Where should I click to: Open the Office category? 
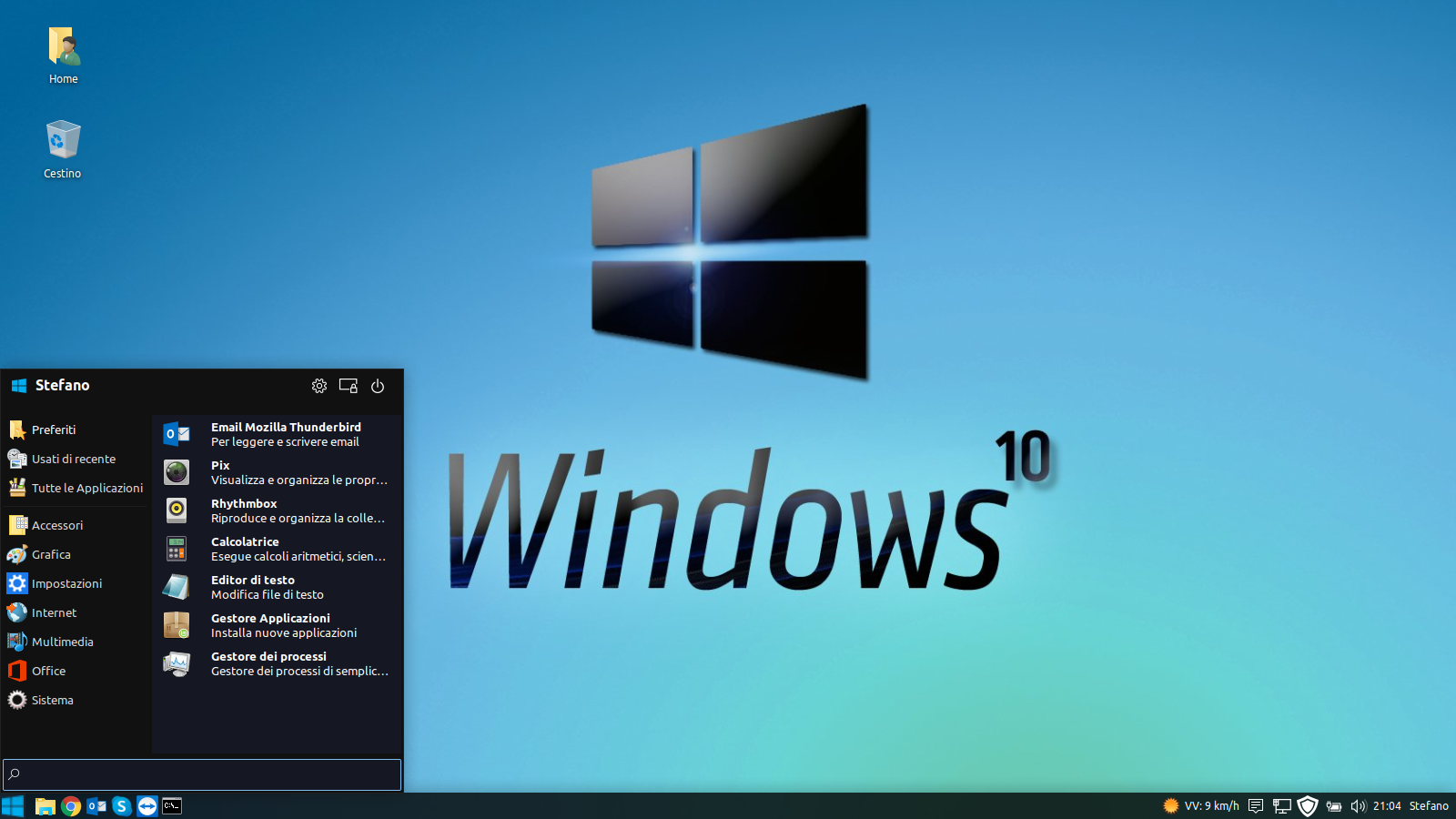(x=76, y=671)
